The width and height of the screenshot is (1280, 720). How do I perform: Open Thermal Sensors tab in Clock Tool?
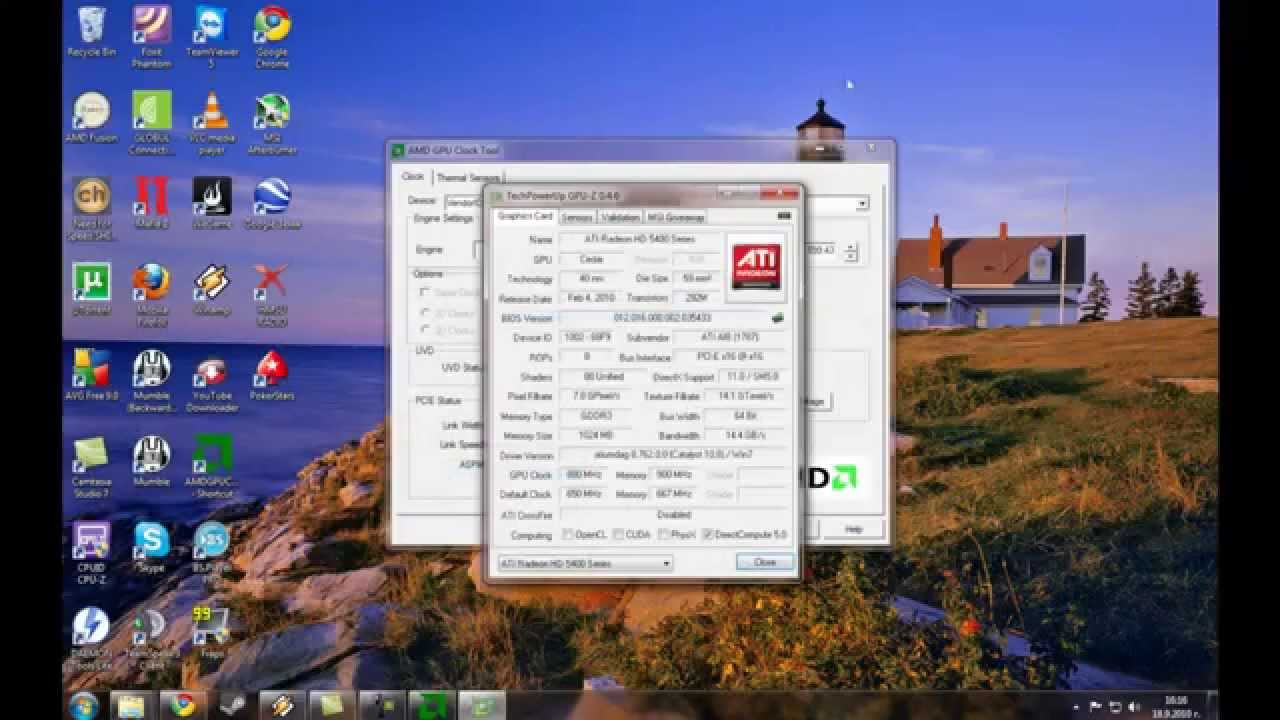tap(467, 178)
